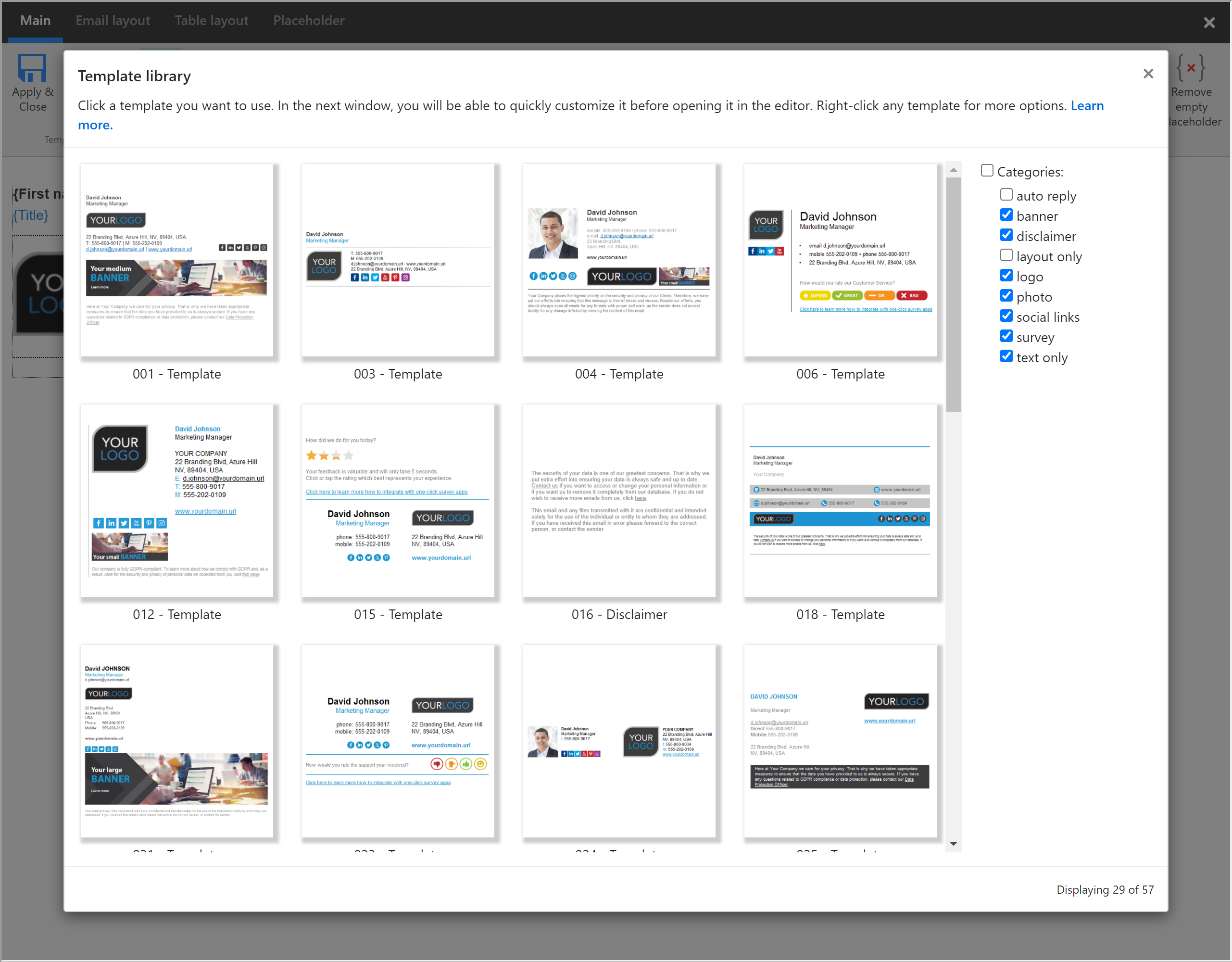1232x962 pixels.
Task: Click the scrollbar up arrow
Action: click(953, 169)
